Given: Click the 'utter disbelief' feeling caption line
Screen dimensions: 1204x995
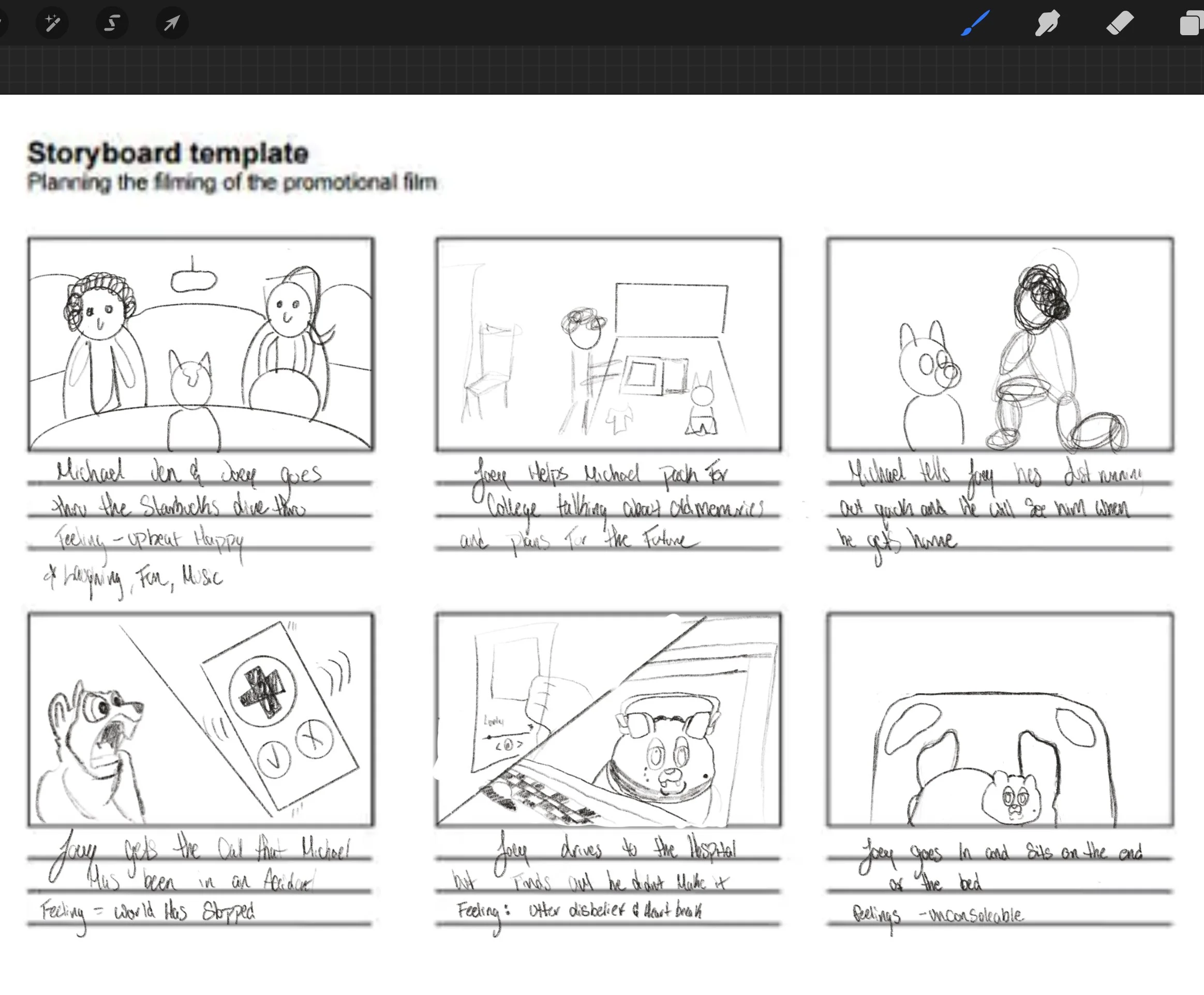Looking at the screenshot, I should (x=579, y=911).
